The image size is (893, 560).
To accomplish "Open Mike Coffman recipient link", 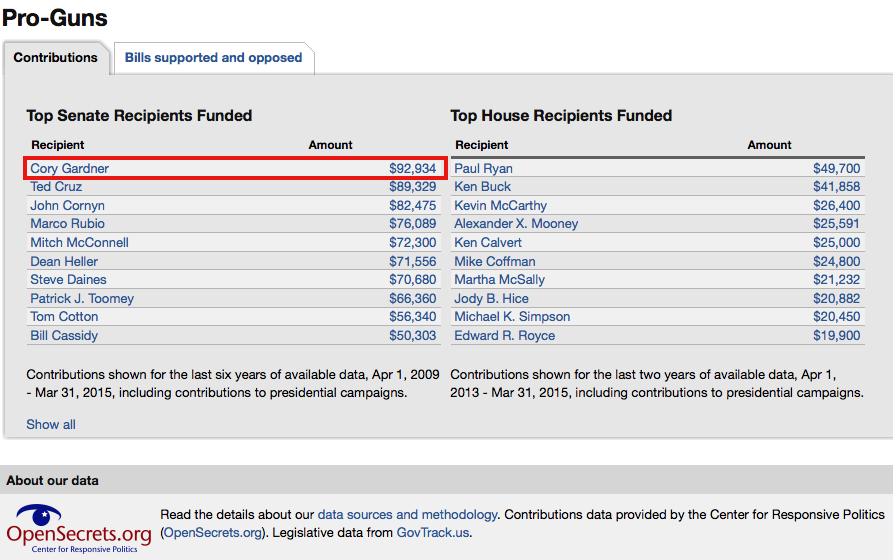I will [494, 261].
